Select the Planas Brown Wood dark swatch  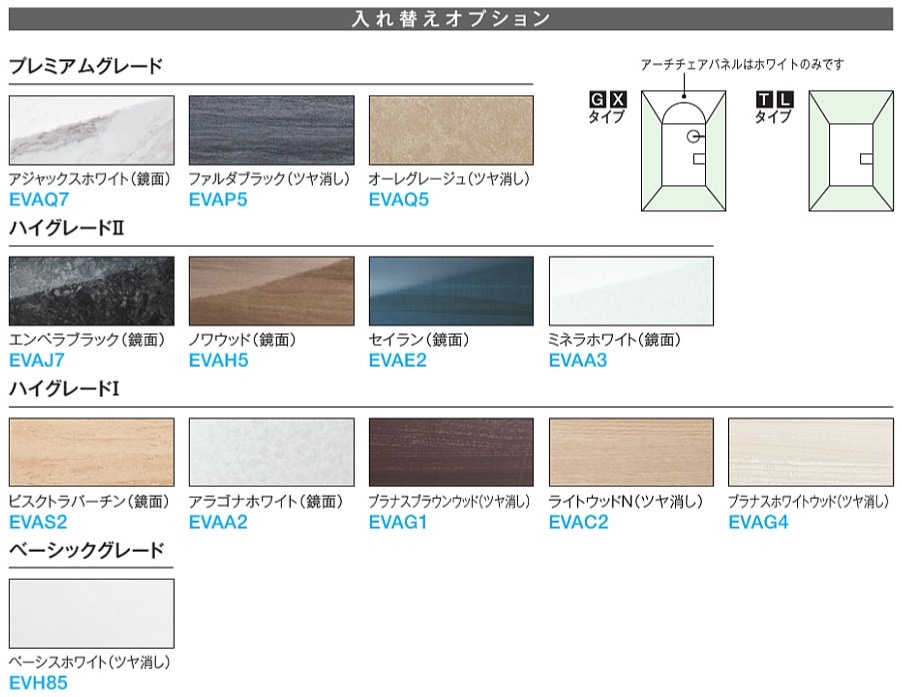(x=451, y=453)
